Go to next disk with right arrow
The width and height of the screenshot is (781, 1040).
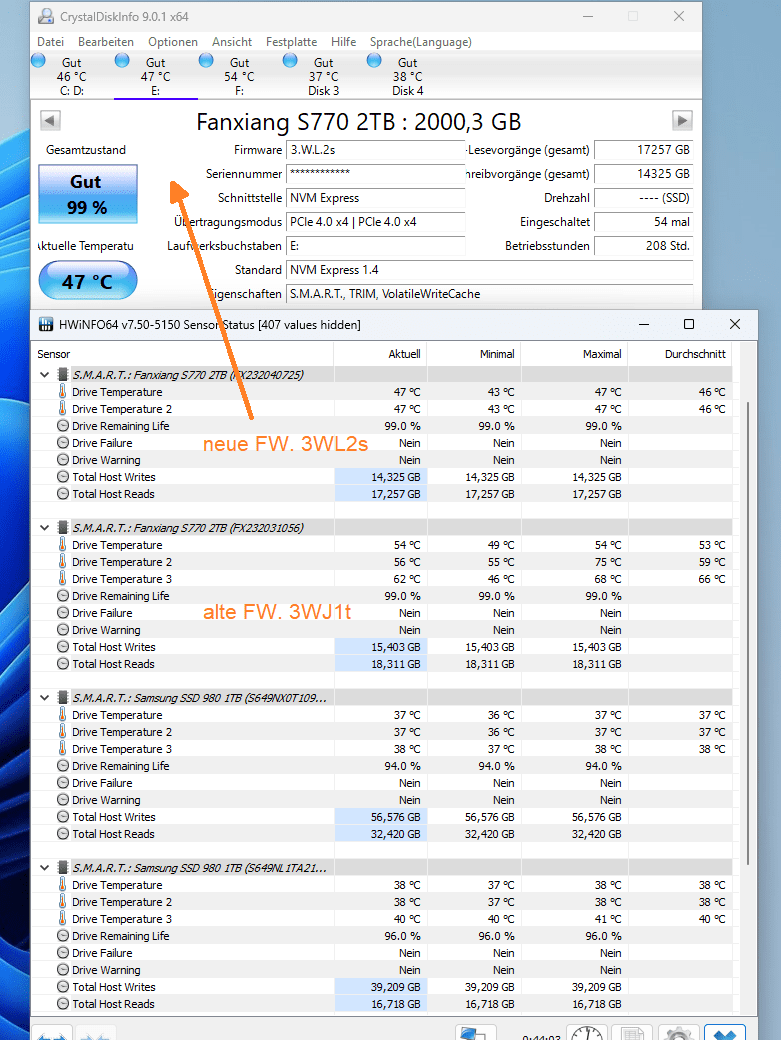682,121
